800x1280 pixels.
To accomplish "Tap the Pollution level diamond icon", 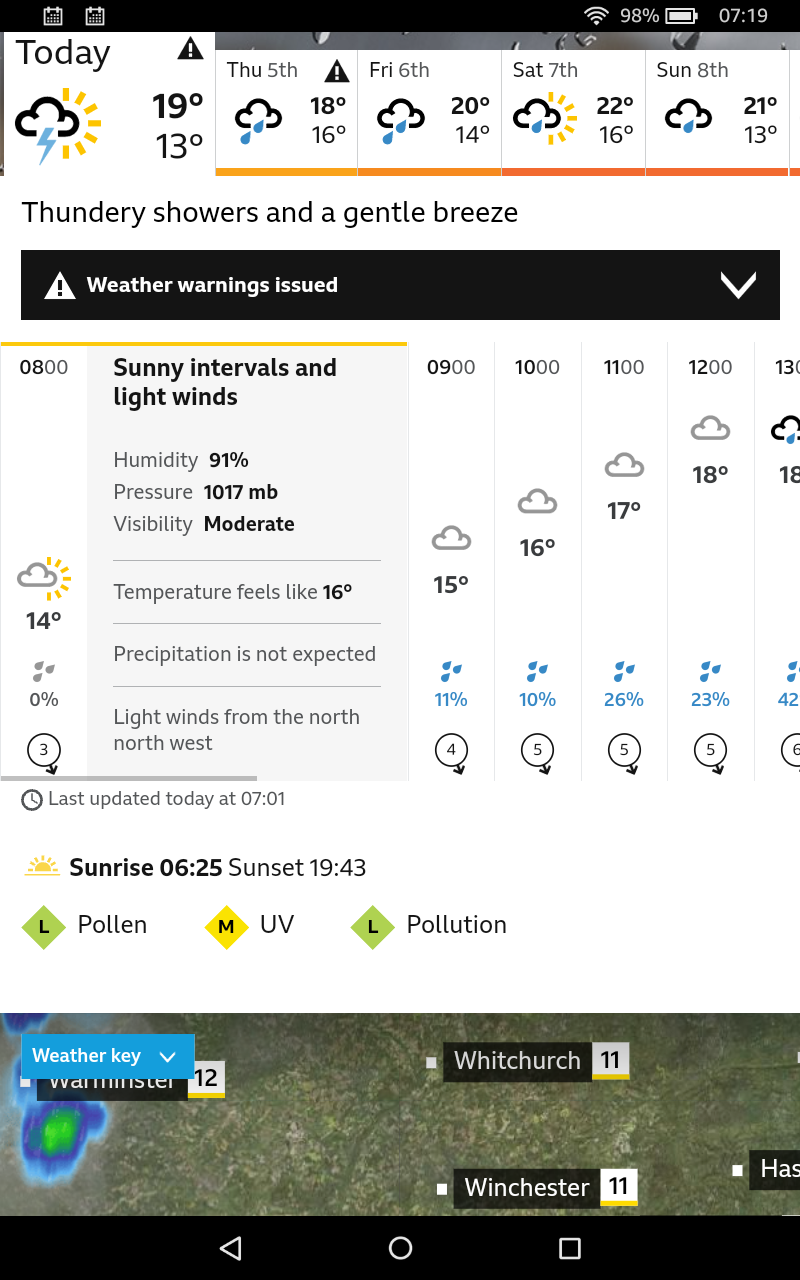I will [x=373, y=927].
